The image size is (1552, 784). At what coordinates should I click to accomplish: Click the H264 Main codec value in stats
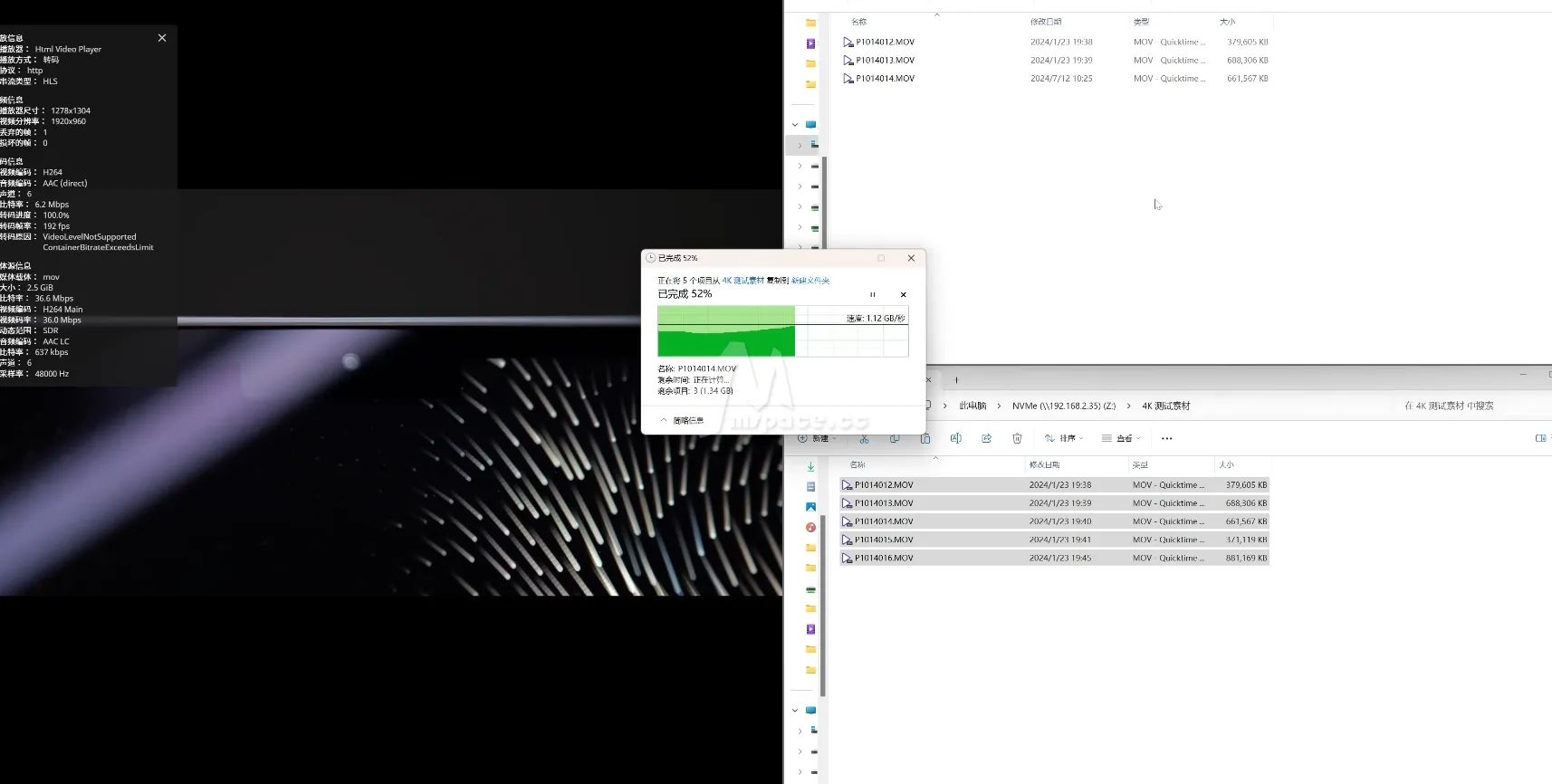click(62, 310)
